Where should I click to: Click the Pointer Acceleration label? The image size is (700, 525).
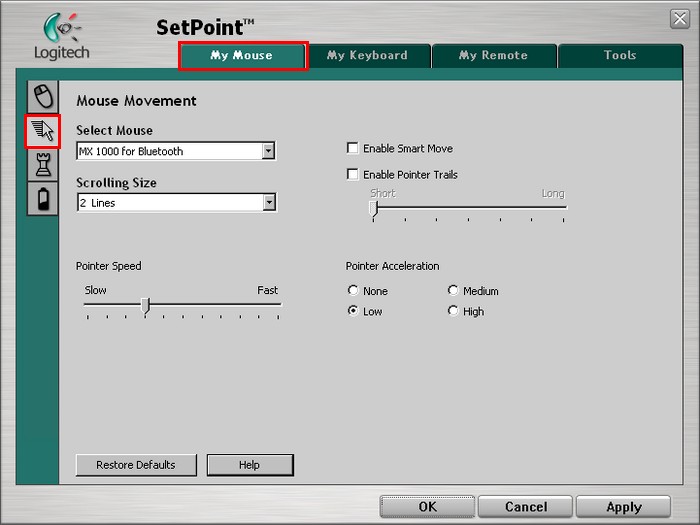click(392, 266)
